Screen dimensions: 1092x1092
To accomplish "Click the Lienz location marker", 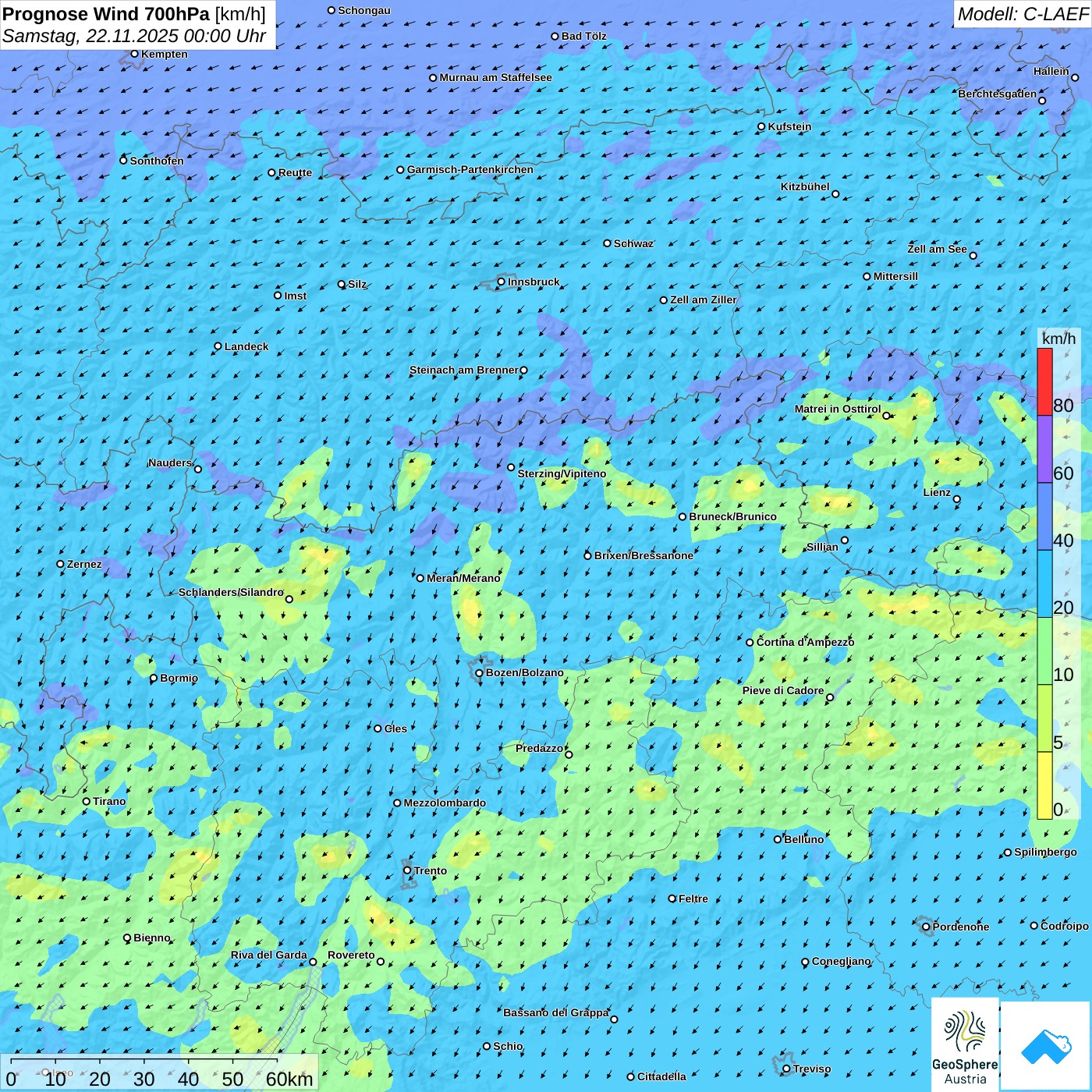I will (x=957, y=499).
